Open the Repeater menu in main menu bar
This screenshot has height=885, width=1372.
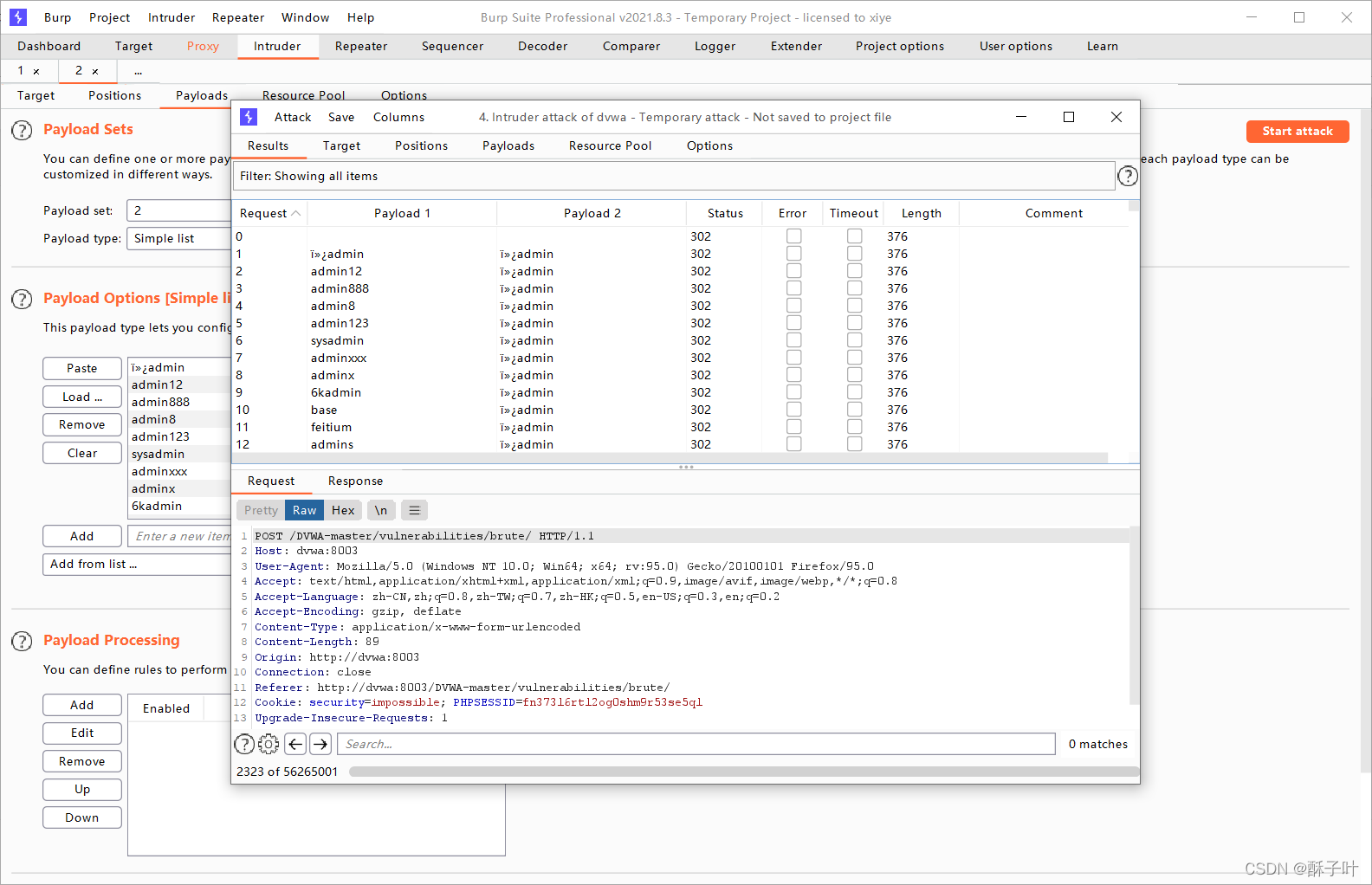pos(238,17)
